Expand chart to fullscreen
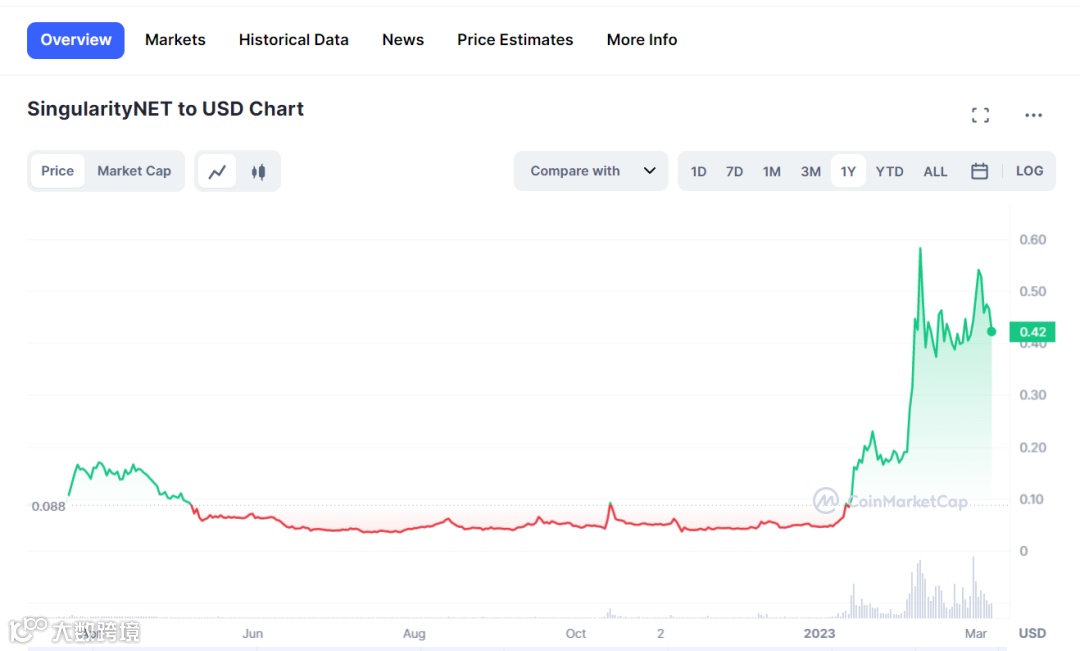The height and width of the screenshot is (651, 1080). pos(980,115)
